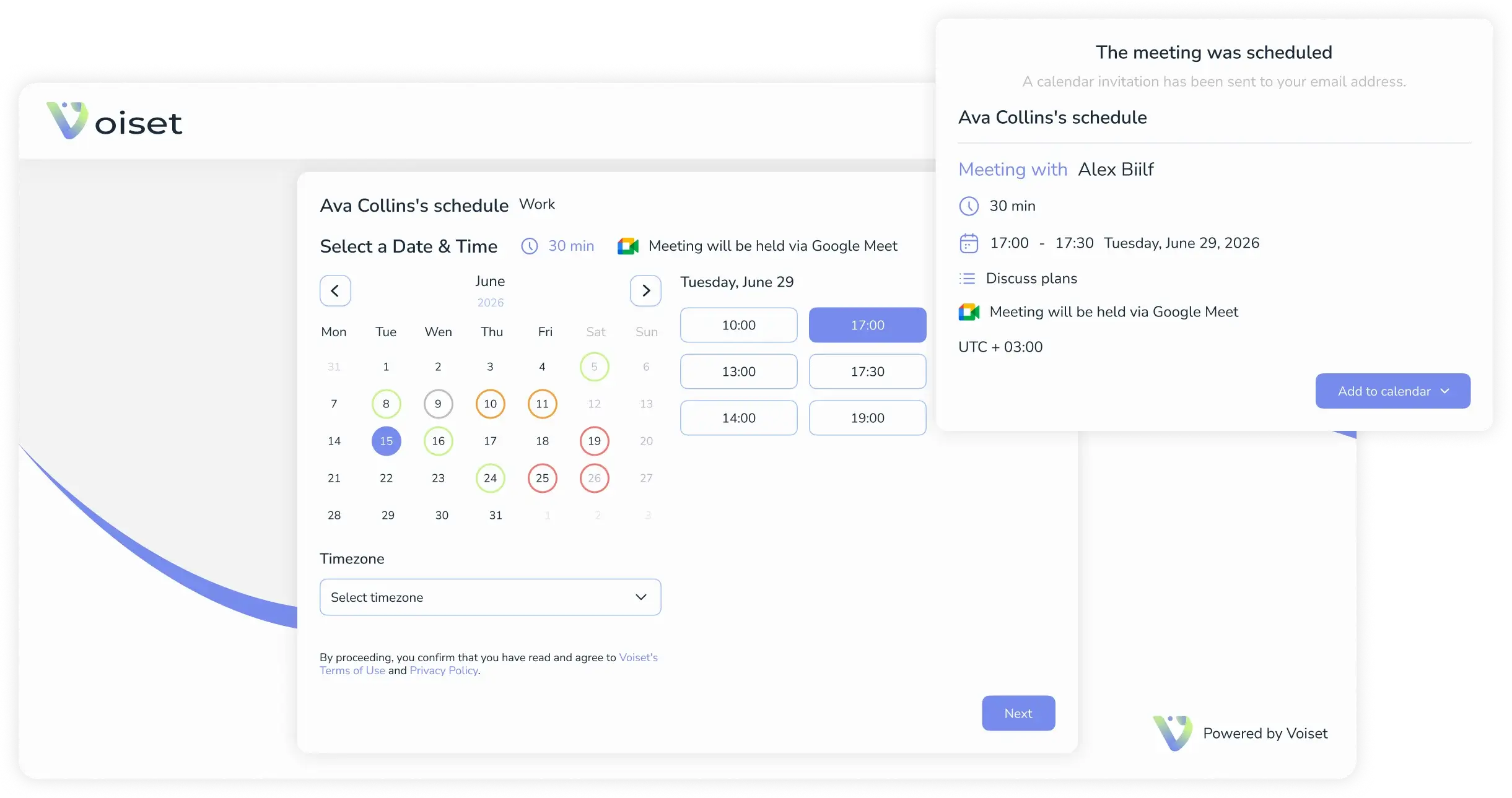Click the Google Meet icon in the confirmation panel

pos(969,311)
